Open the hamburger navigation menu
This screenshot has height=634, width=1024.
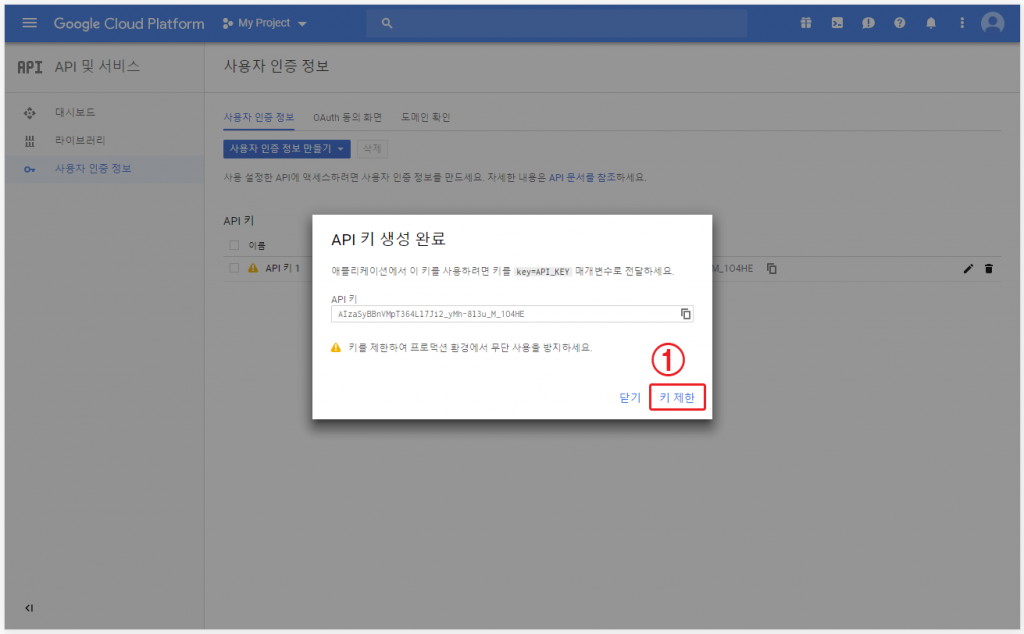pyautogui.click(x=29, y=23)
